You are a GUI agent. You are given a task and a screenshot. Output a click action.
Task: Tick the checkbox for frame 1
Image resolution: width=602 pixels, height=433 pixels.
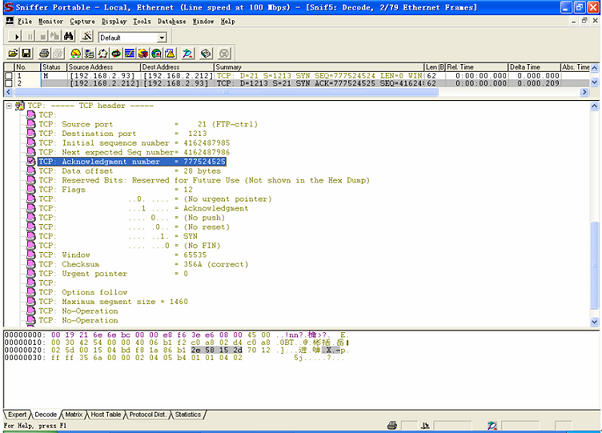9,75
